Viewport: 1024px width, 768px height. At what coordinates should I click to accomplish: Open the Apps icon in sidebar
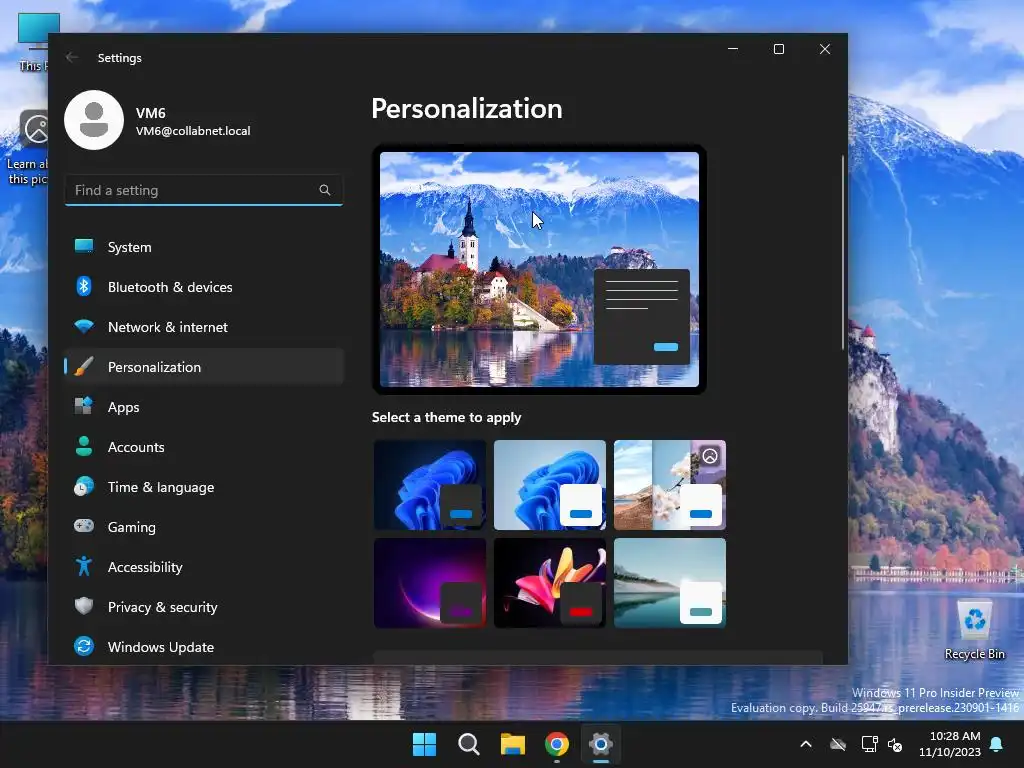pos(84,406)
